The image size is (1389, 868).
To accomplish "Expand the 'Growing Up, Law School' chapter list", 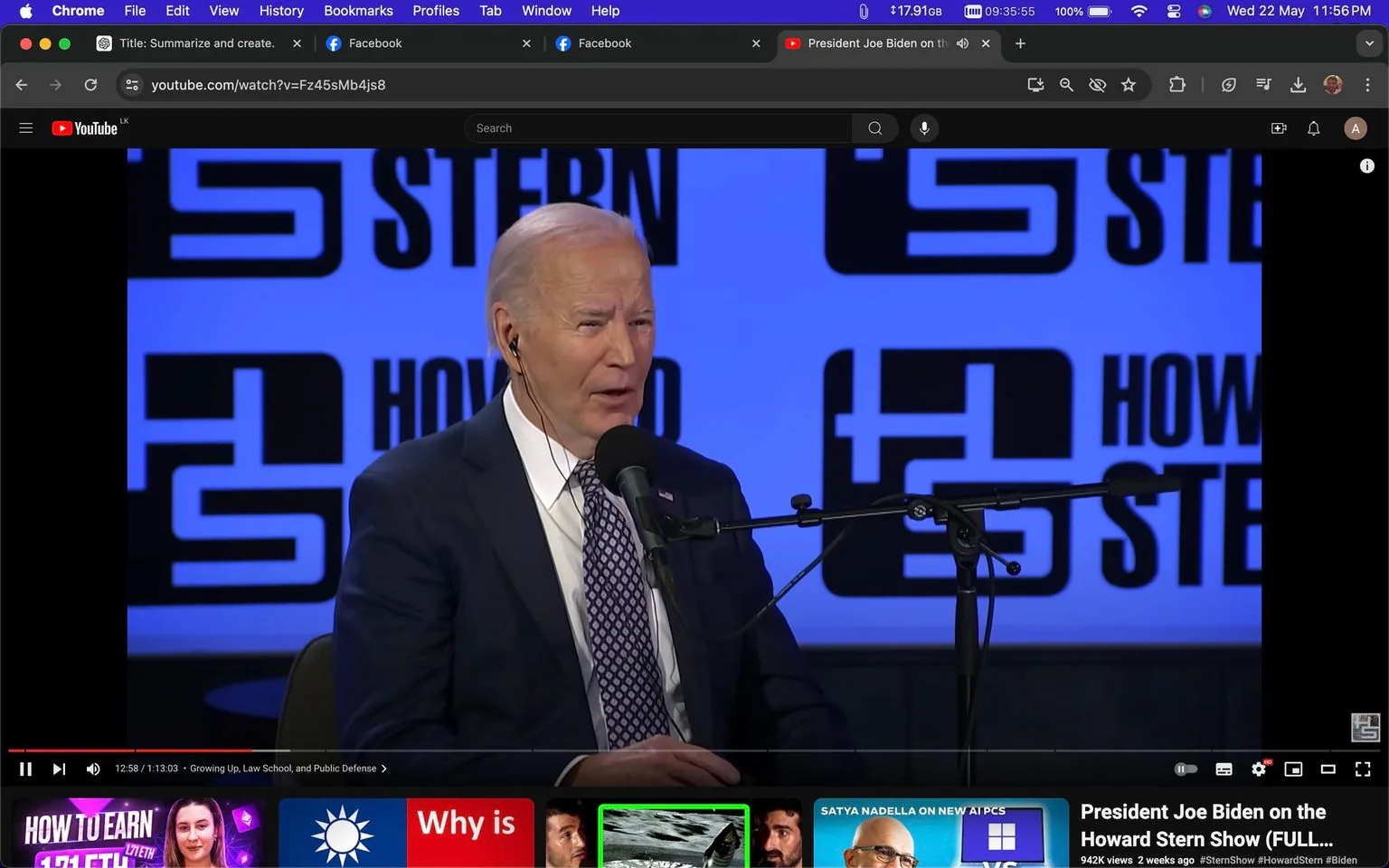I will point(383,769).
